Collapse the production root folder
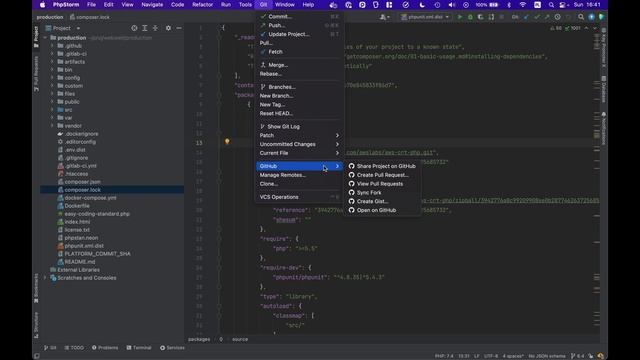The image size is (640, 360). (45, 38)
